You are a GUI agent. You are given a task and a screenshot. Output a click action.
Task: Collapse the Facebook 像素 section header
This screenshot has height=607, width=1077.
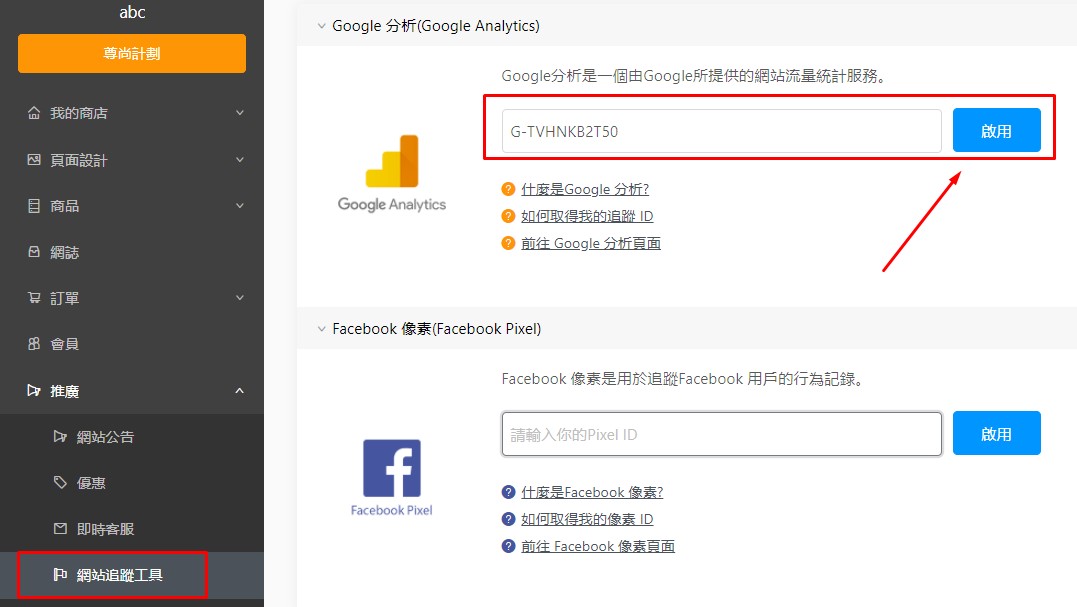click(321, 329)
